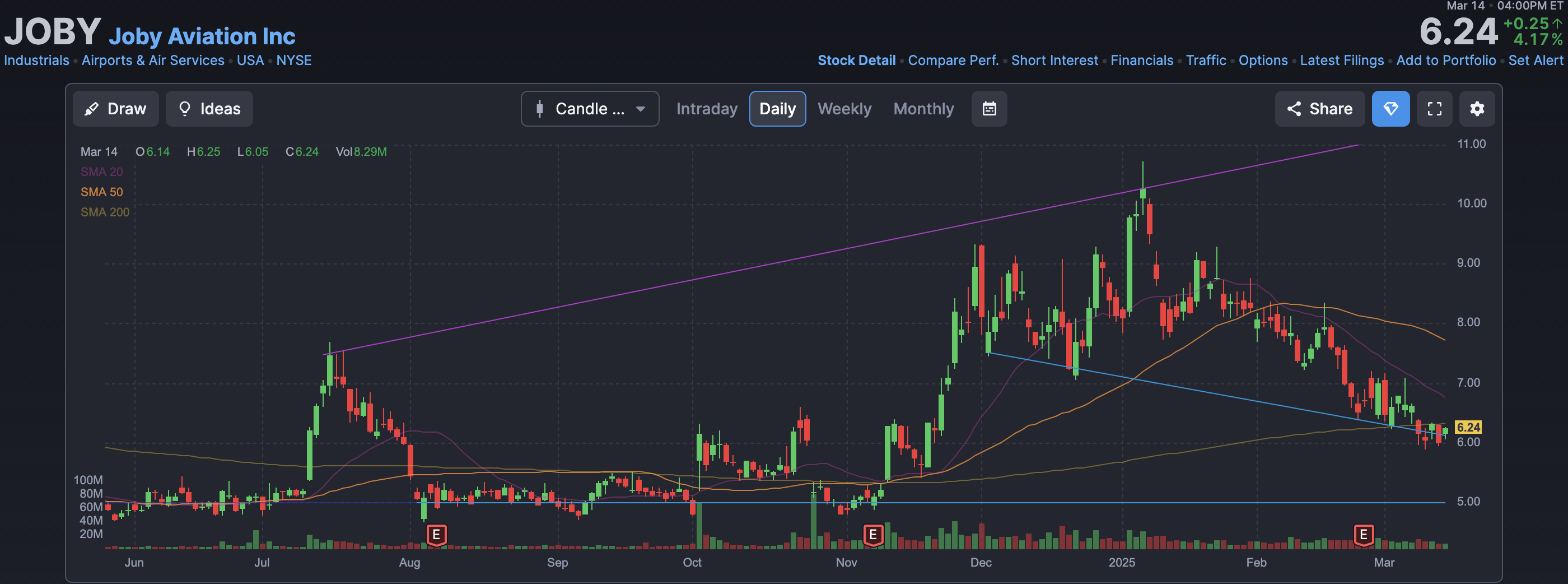
Task: Switch to Monthly timeframe
Action: click(x=923, y=109)
